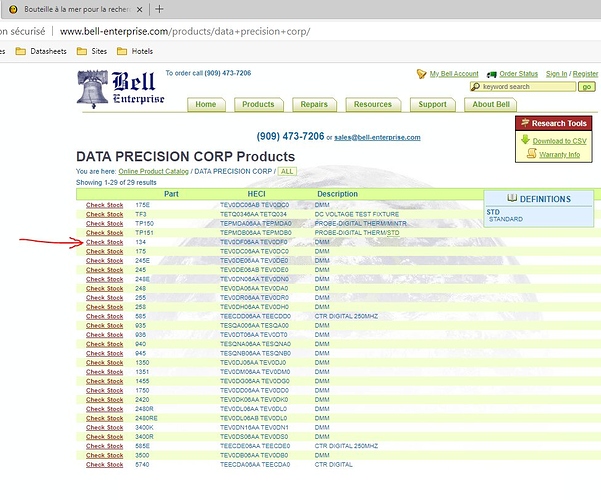Click the Online Product Catalog breadcrumb link
The height and width of the screenshot is (500, 601).
tap(153, 171)
